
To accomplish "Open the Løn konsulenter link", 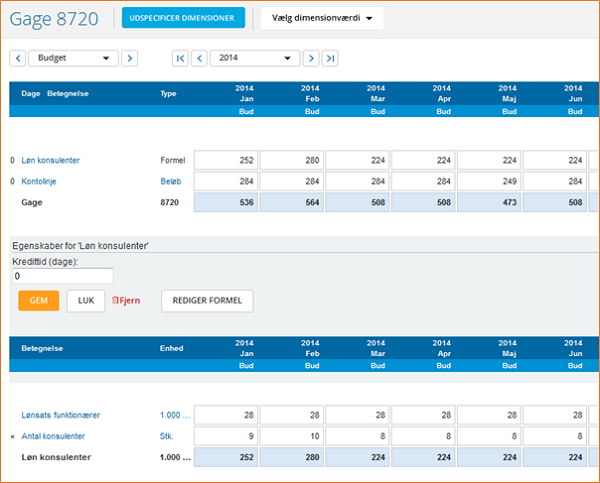I will click(x=50, y=161).
